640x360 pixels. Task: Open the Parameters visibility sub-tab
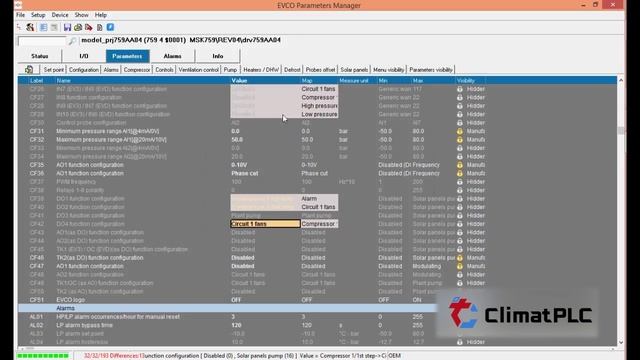tap(431, 70)
